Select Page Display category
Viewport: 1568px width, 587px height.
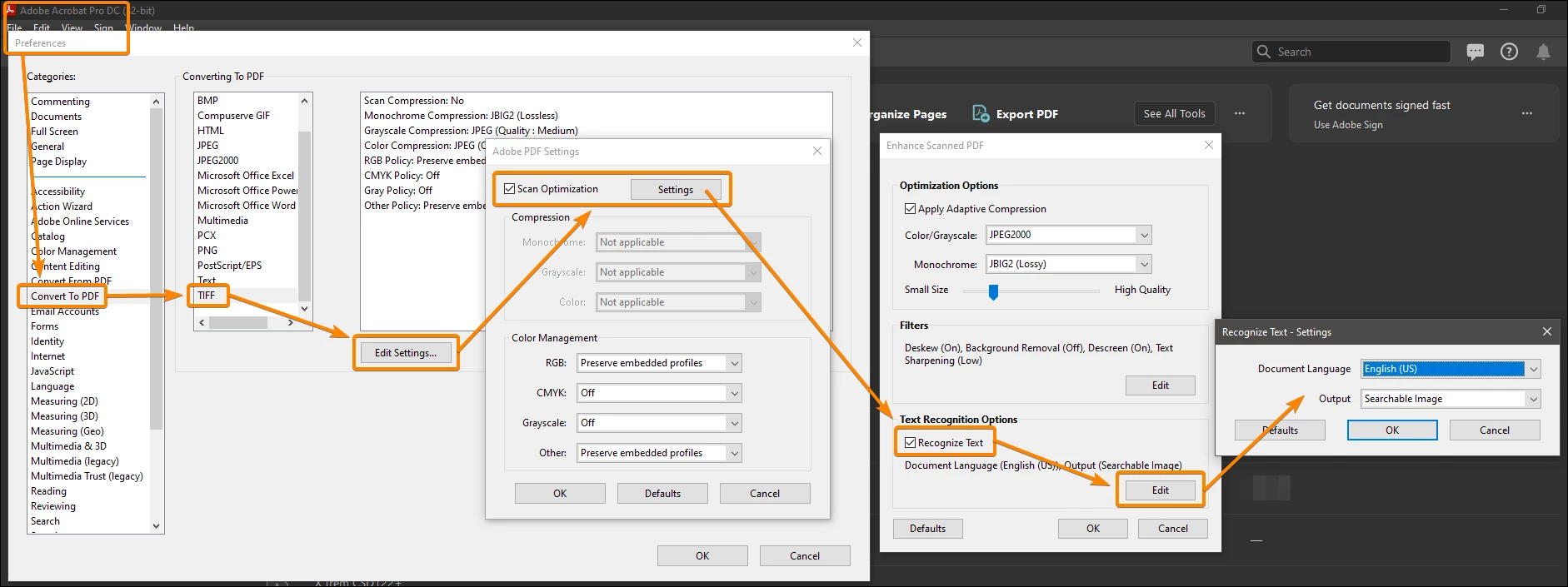click(58, 162)
